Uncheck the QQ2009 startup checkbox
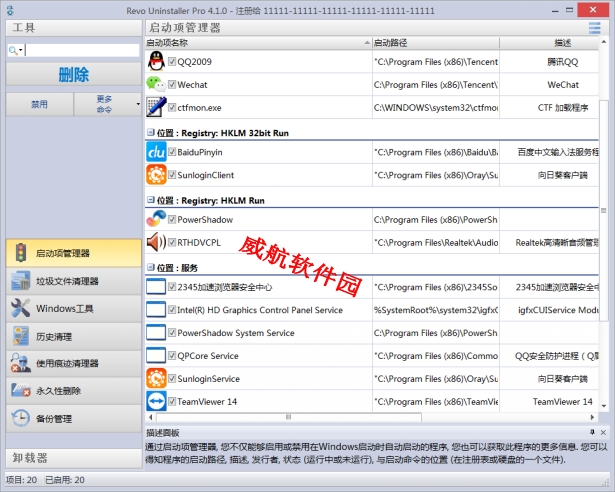Viewport: 615px width, 492px height. pos(172,61)
